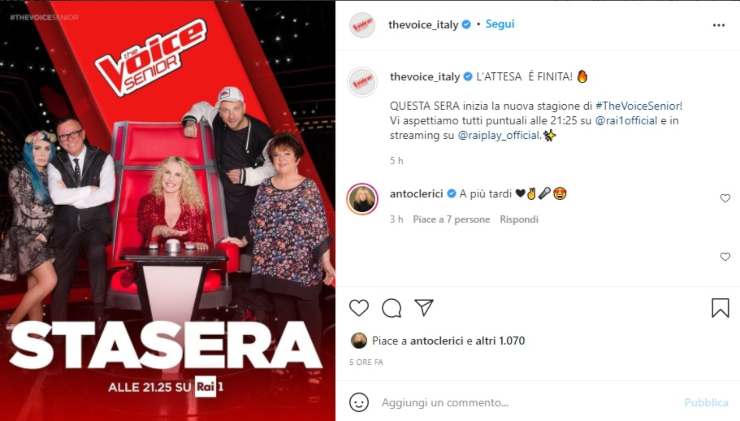Like antoclerici's comment heart

pos(725,198)
